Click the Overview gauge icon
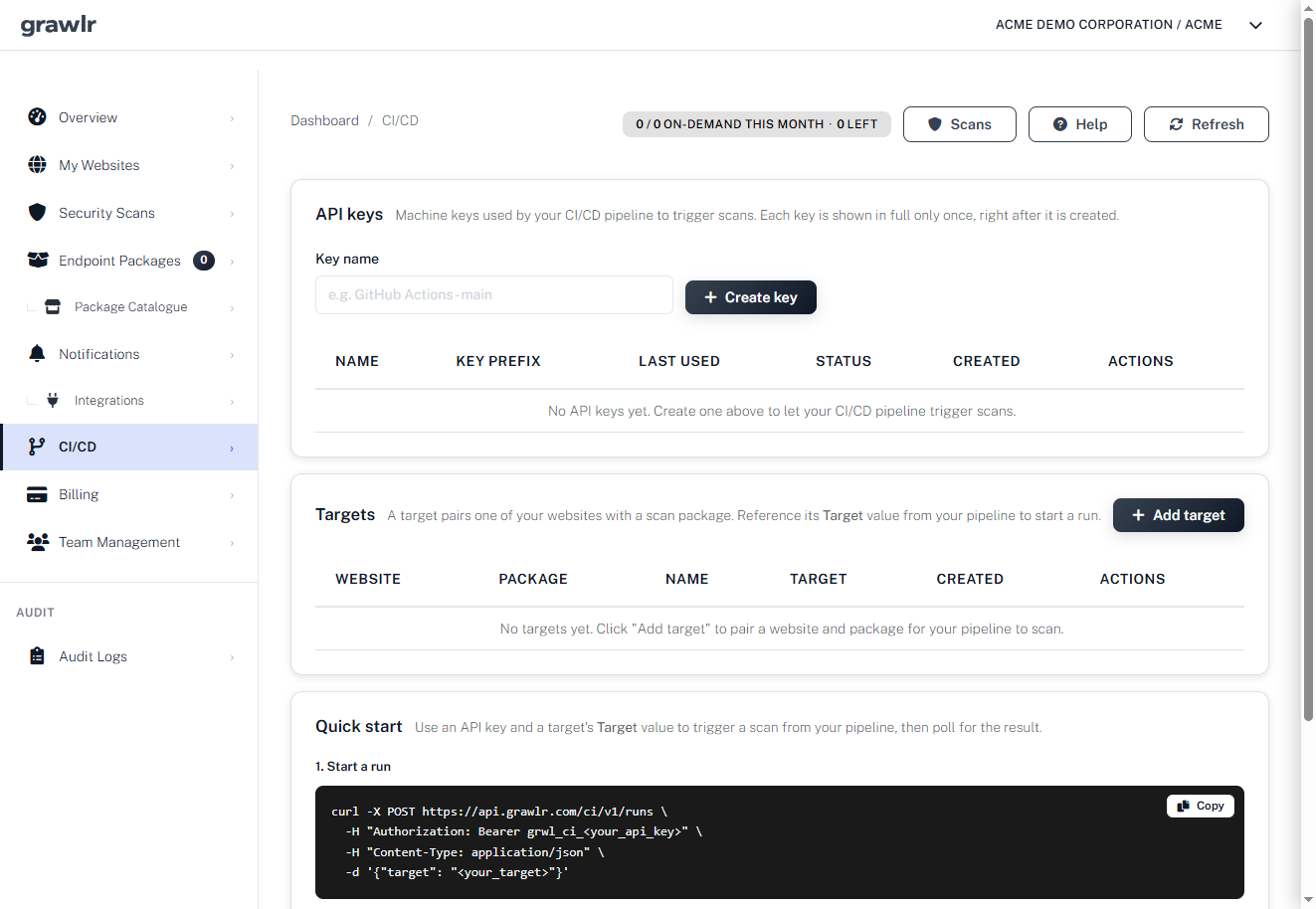The height and width of the screenshot is (909, 1316). click(x=37, y=116)
